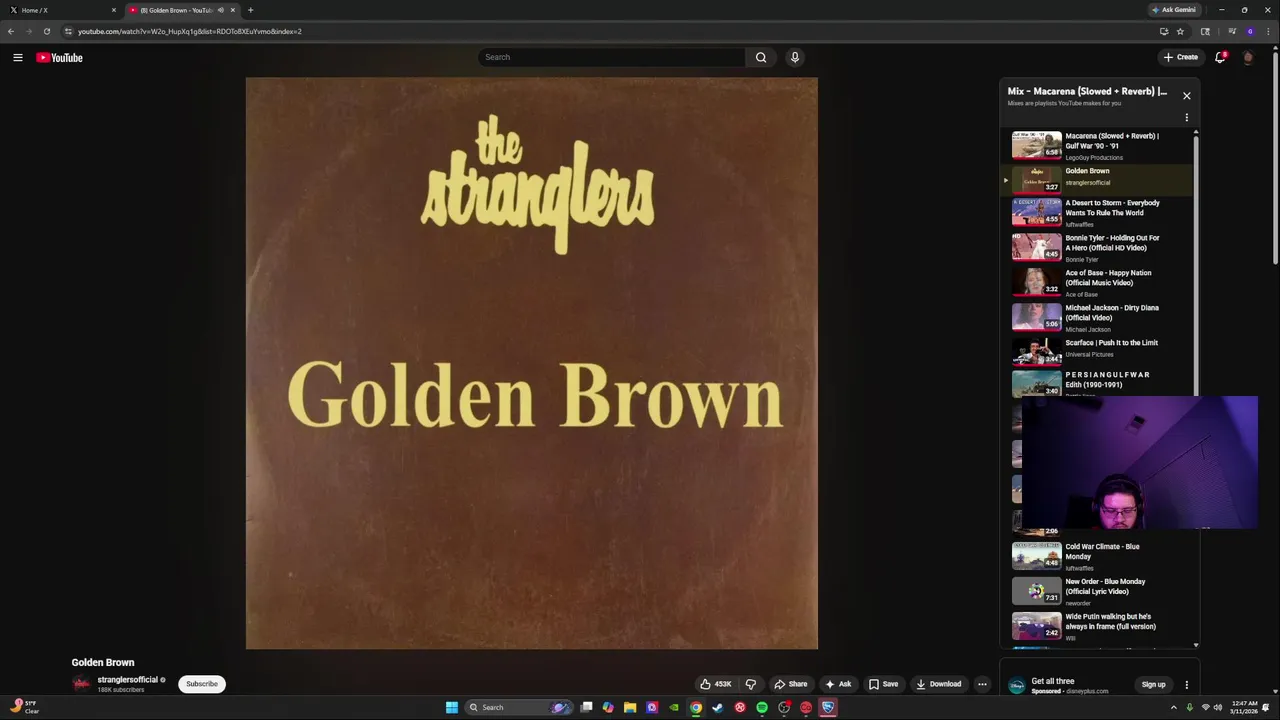The width and height of the screenshot is (1280, 720).
Task: Open the YouTube hamburger guide menu
Action: pyautogui.click(x=17, y=57)
